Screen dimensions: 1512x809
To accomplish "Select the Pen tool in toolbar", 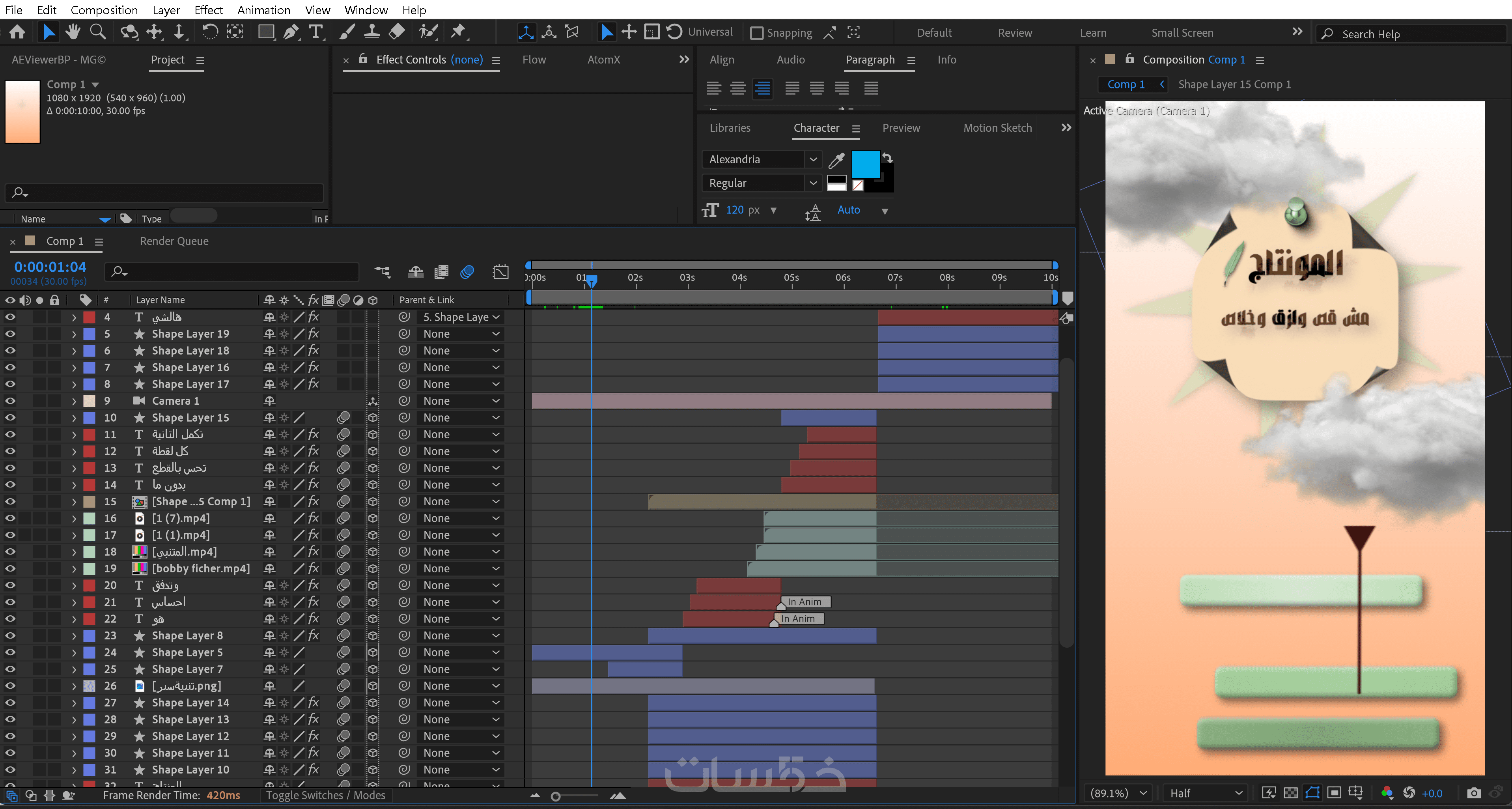I will 291,32.
